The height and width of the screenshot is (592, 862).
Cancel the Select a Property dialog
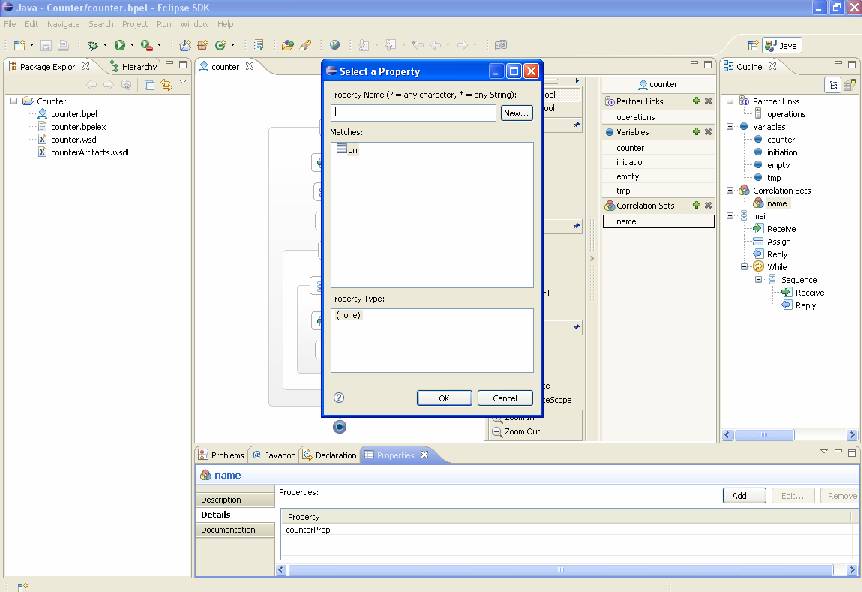[504, 398]
